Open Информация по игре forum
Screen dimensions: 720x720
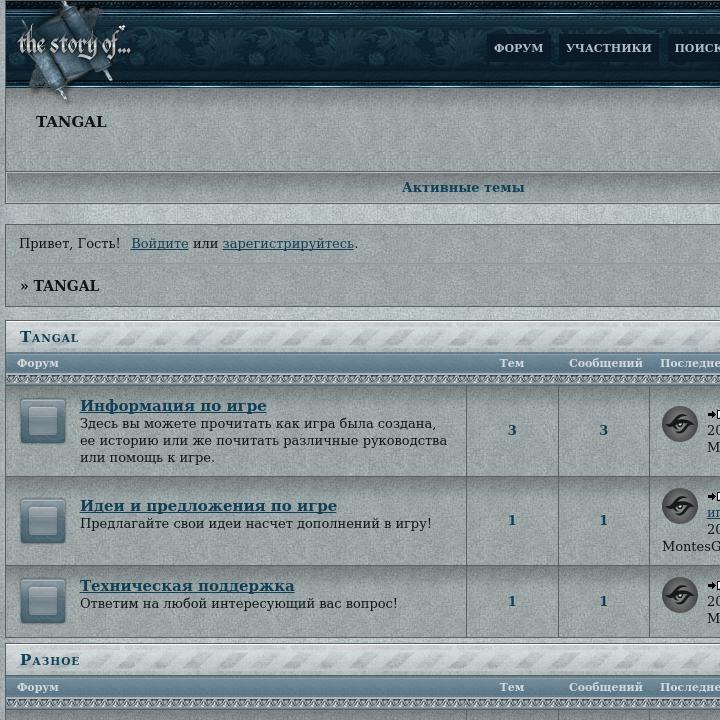[173, 406]
